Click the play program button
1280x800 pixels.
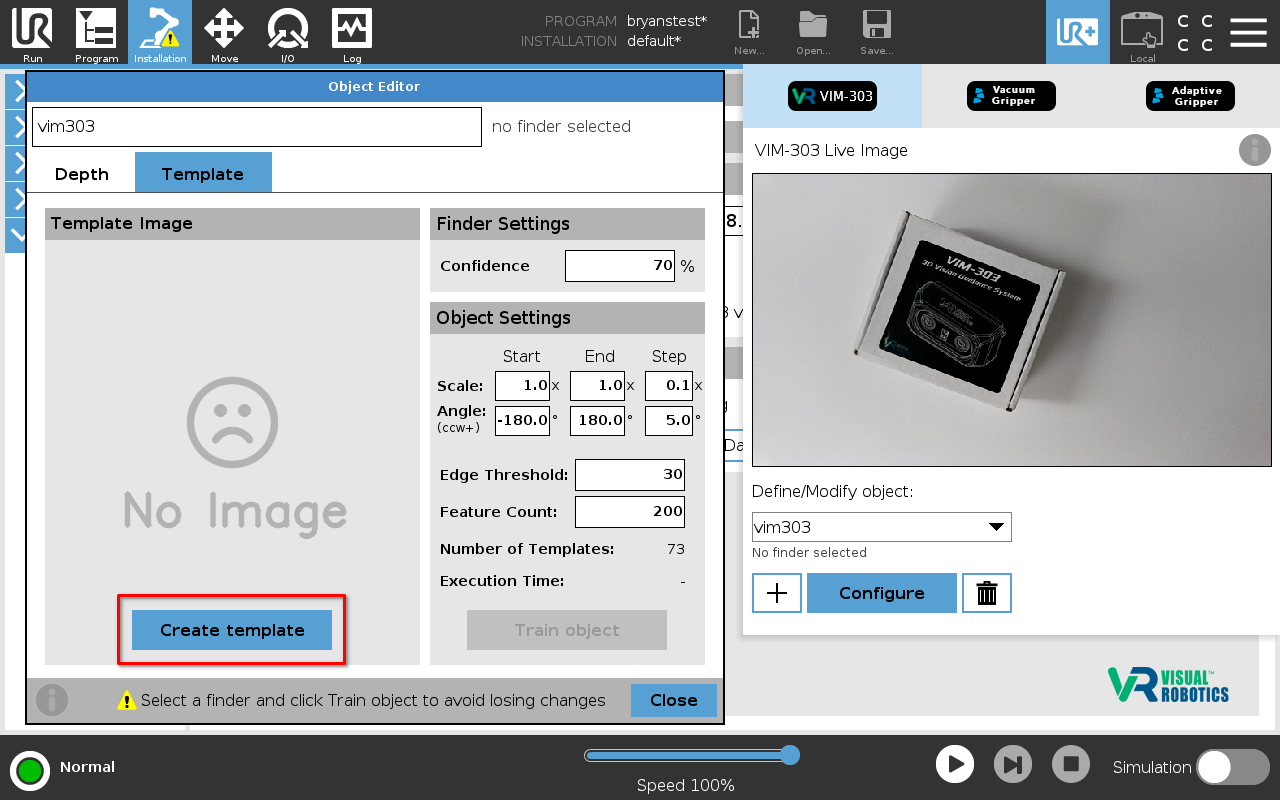pyautogui.click(x=955, y=765)
